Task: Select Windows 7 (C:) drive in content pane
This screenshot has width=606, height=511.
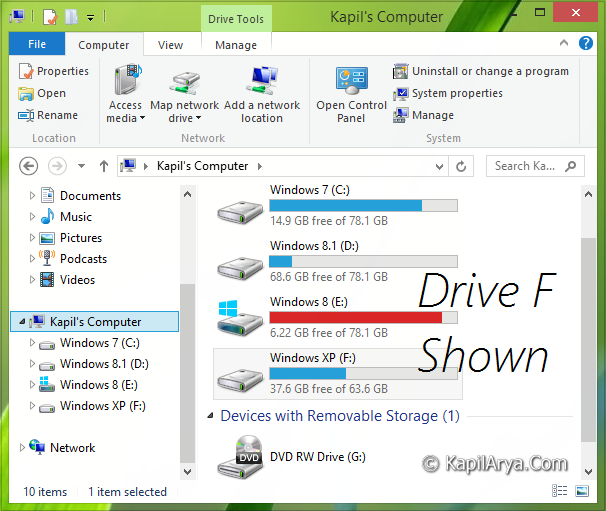Action: pos(337,206)
